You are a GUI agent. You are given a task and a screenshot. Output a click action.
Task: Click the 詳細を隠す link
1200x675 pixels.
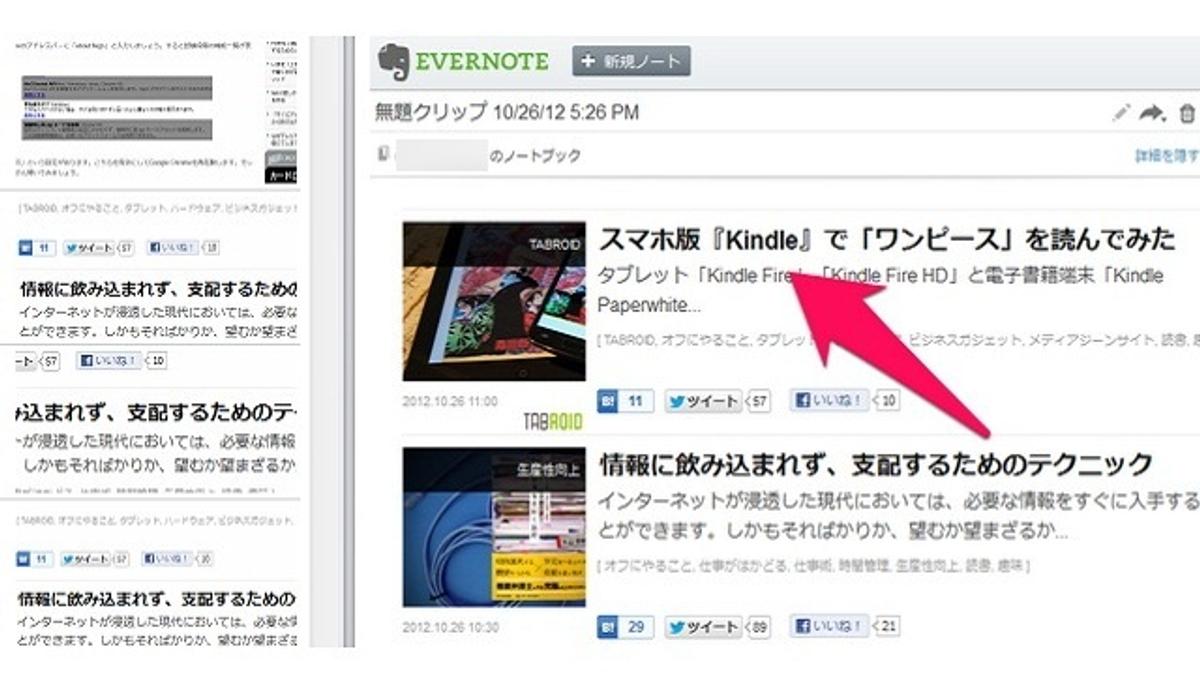point(1166,156)
